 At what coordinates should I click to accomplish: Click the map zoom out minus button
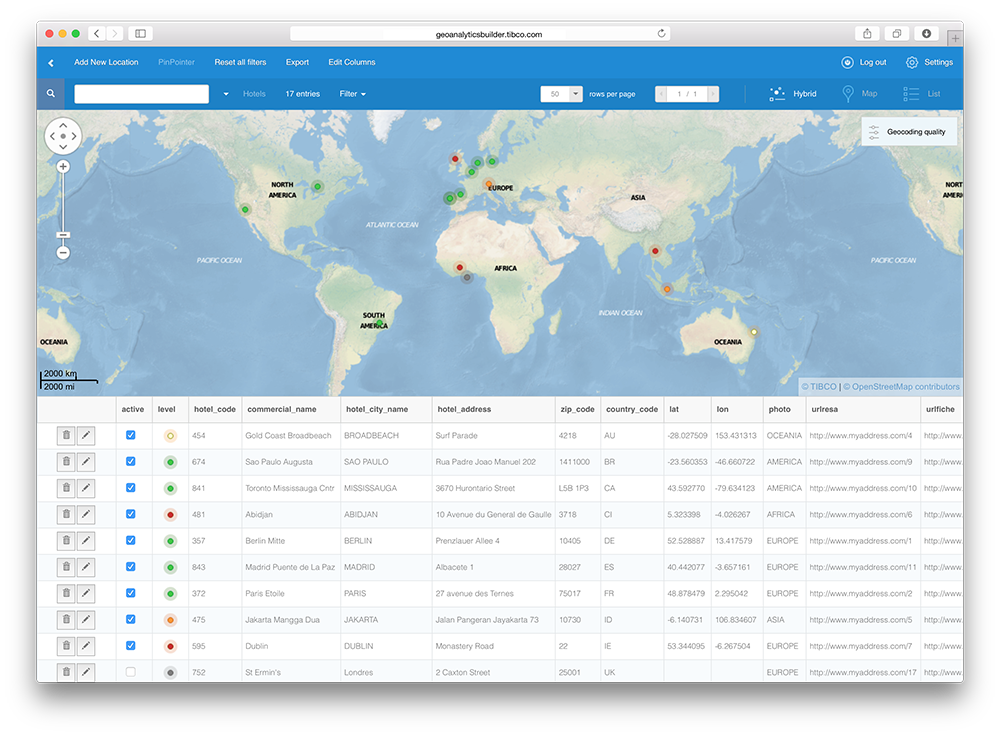[x=63, y=253]
